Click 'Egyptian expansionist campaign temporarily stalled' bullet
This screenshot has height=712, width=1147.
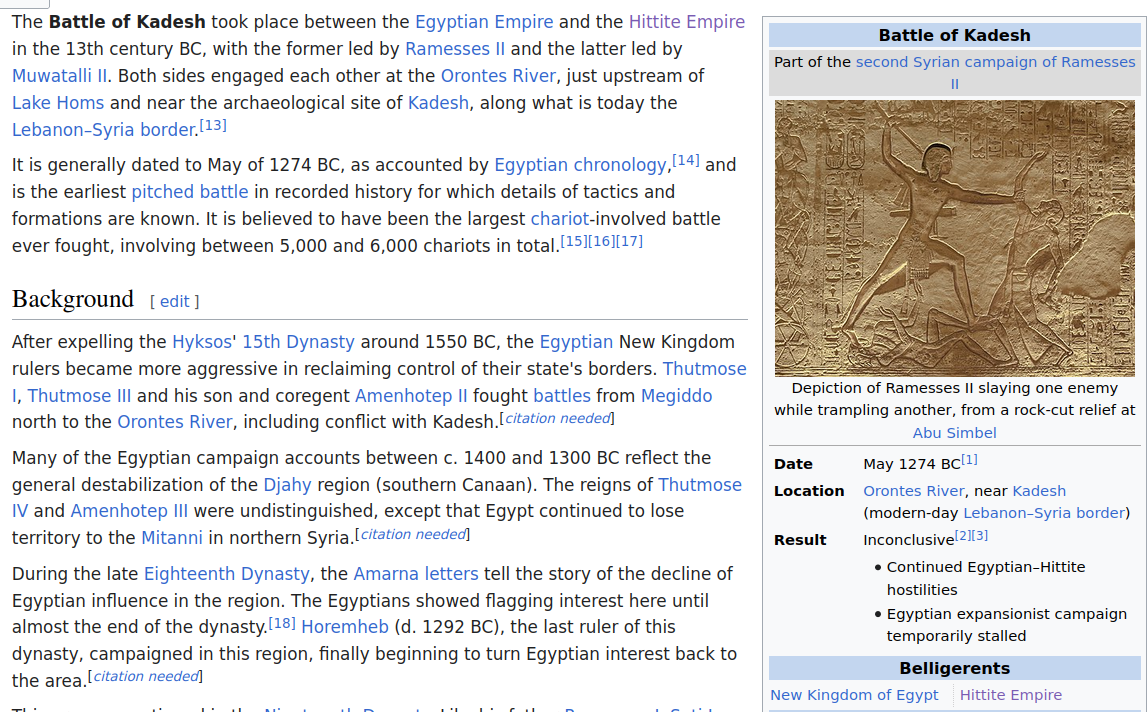click(1007, 626)
